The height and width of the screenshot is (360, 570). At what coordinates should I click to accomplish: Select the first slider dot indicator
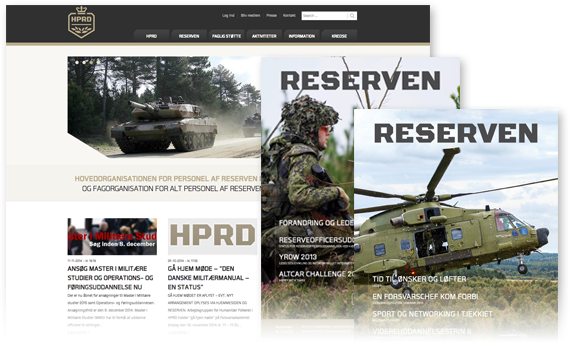[x=77, y=63]
